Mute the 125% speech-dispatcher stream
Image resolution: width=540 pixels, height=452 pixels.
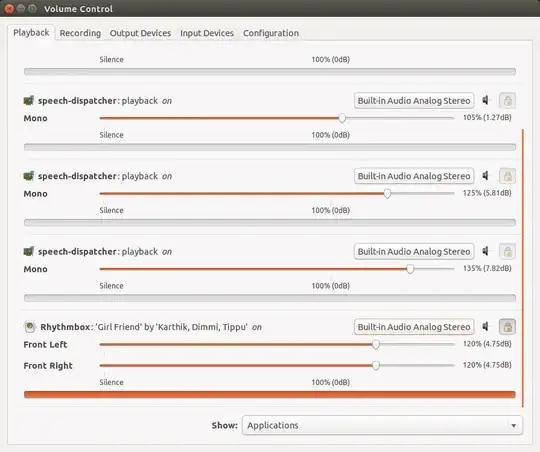[486, 176]
